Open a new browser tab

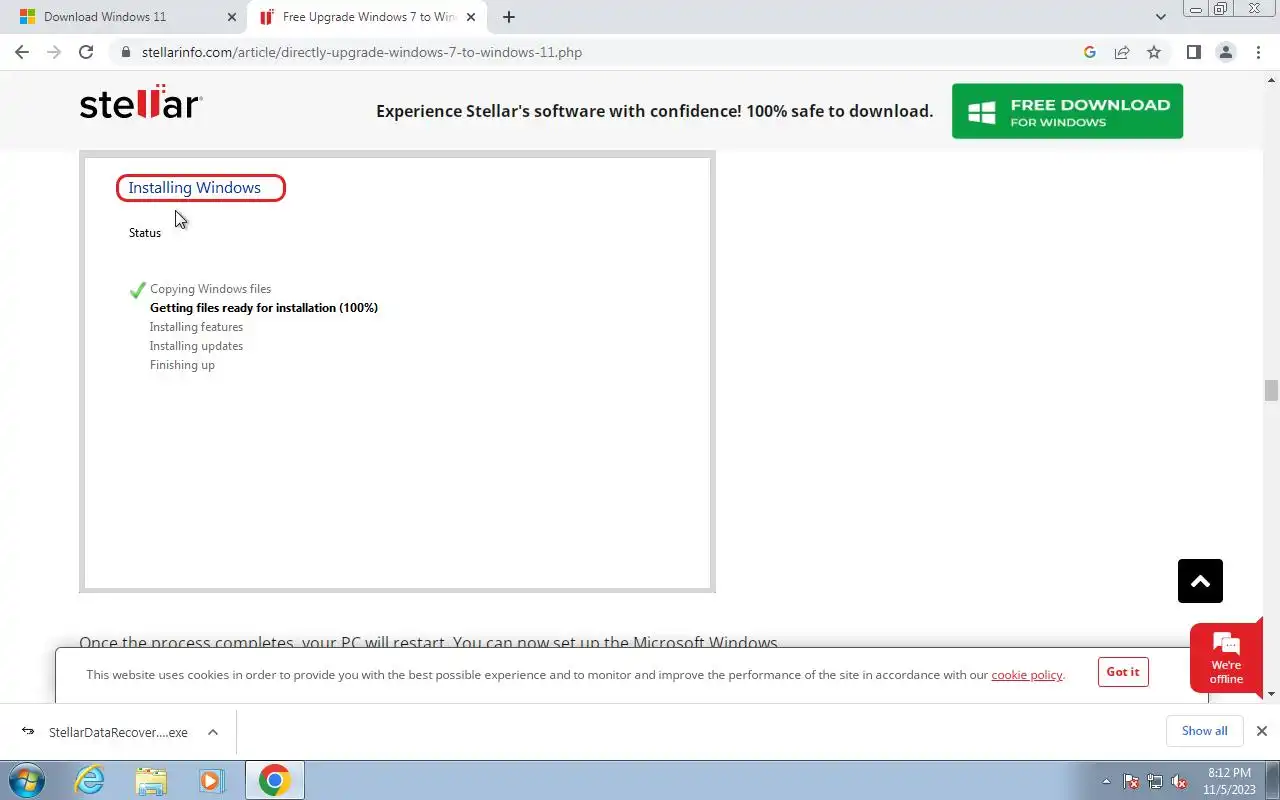click(509, 17)
